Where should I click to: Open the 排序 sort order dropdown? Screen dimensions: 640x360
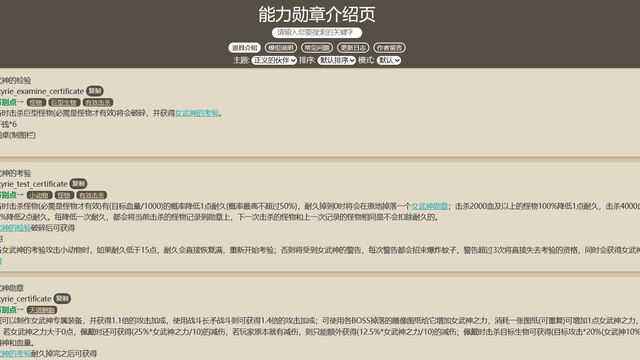[x=337, y=60]
